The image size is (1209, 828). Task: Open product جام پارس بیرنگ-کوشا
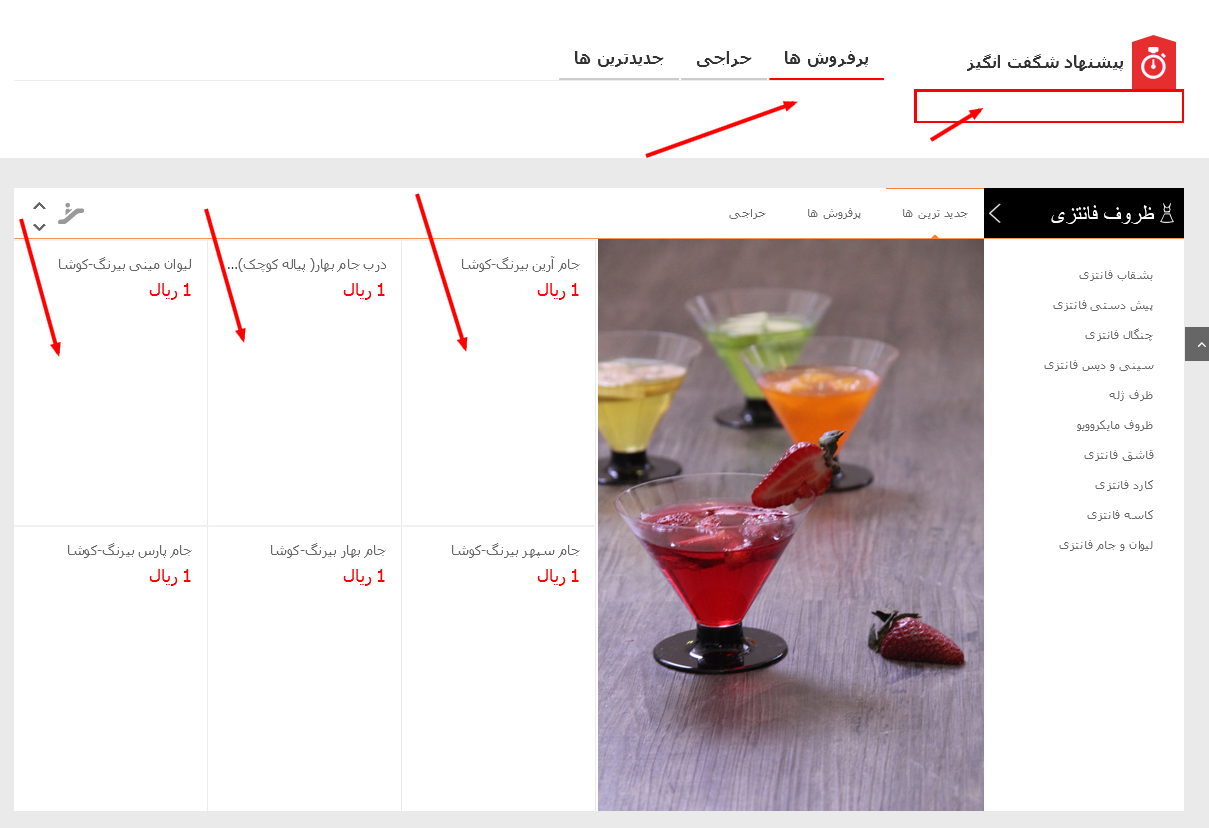pos(130,551)
